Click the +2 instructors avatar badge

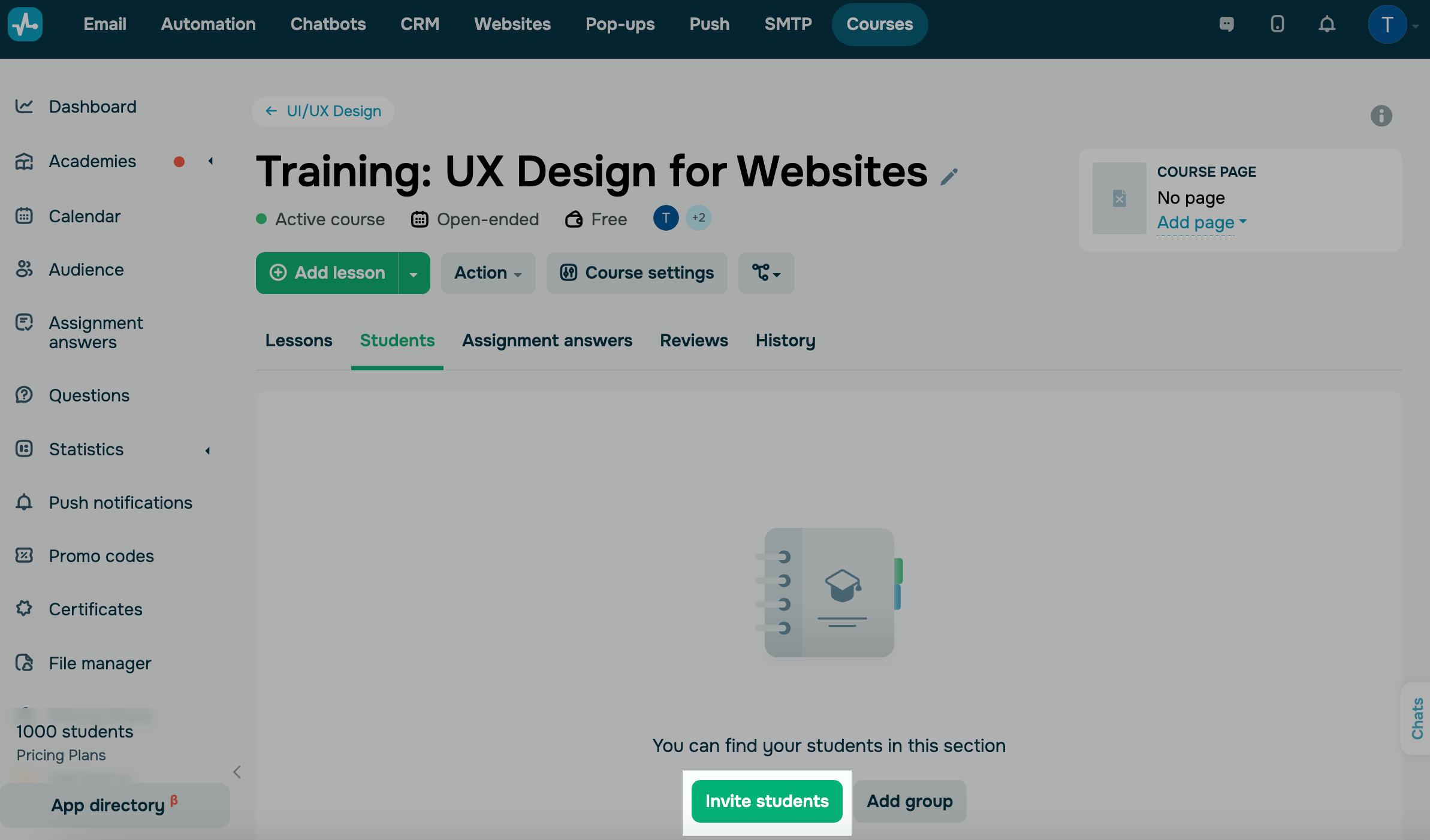coord(698,218)
